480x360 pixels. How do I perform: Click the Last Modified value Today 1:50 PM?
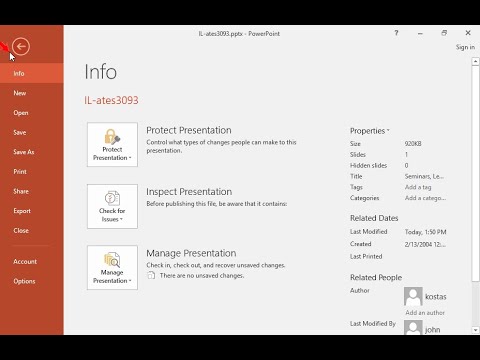pos(426,232)
